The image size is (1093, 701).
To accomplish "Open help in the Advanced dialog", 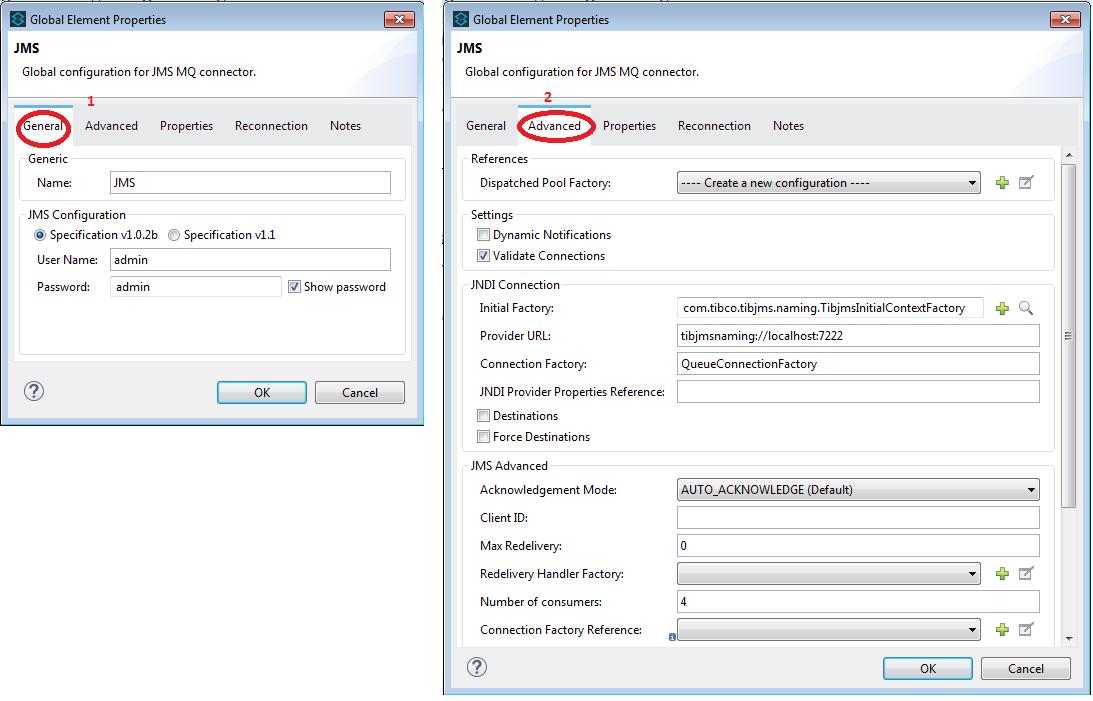I will click(x=477, y=667).
